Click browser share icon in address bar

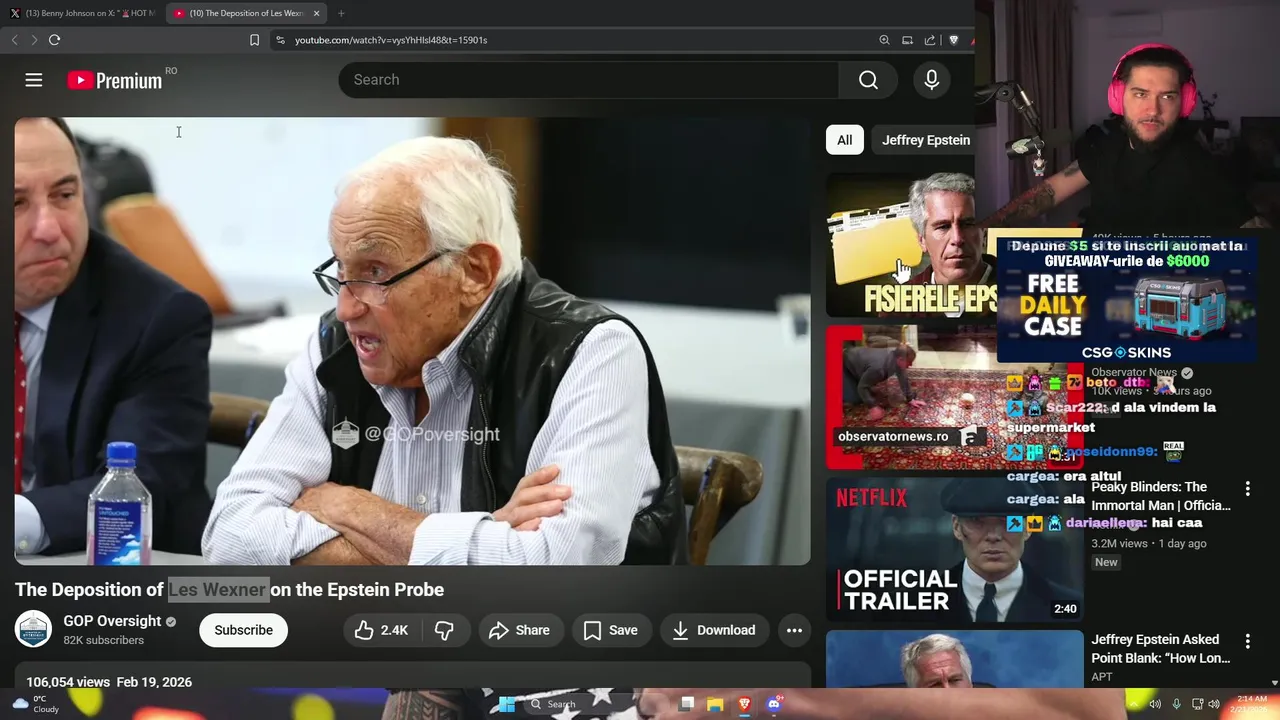click(x=930, y=40)
